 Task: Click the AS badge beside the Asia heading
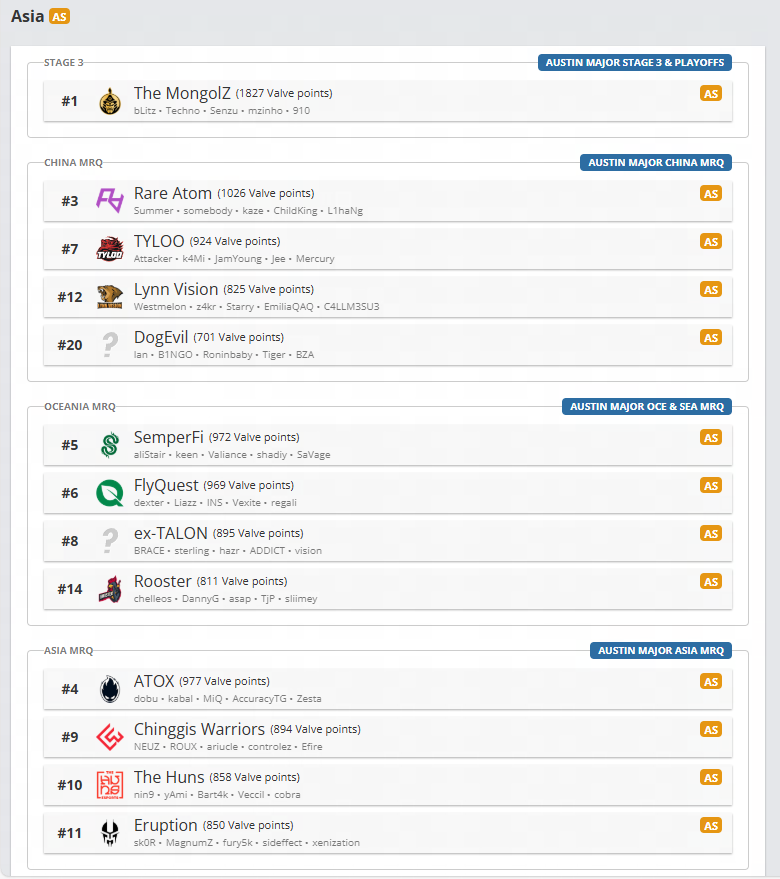click(59, 17)
